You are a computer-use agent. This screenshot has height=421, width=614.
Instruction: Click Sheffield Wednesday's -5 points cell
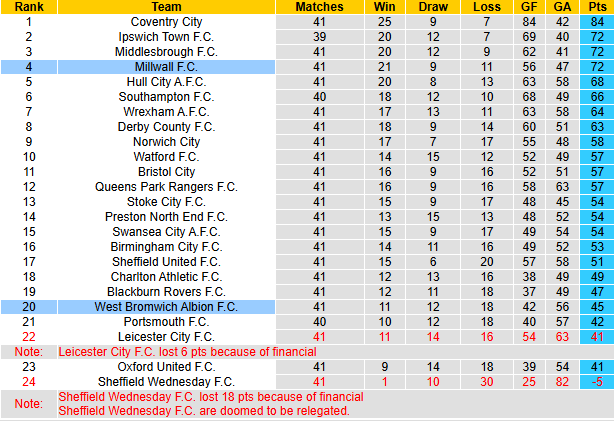[x=596, y=381]
